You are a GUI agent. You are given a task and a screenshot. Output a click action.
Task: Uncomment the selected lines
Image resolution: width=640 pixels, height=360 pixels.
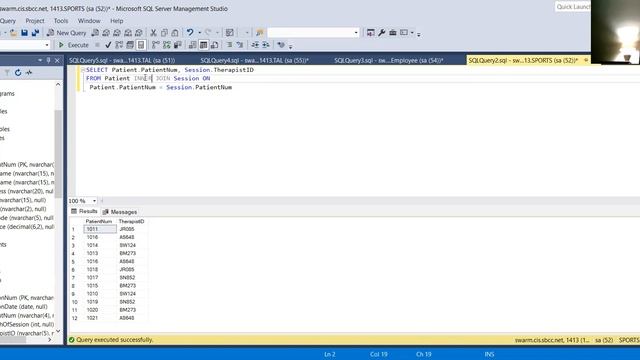[240, 45]
